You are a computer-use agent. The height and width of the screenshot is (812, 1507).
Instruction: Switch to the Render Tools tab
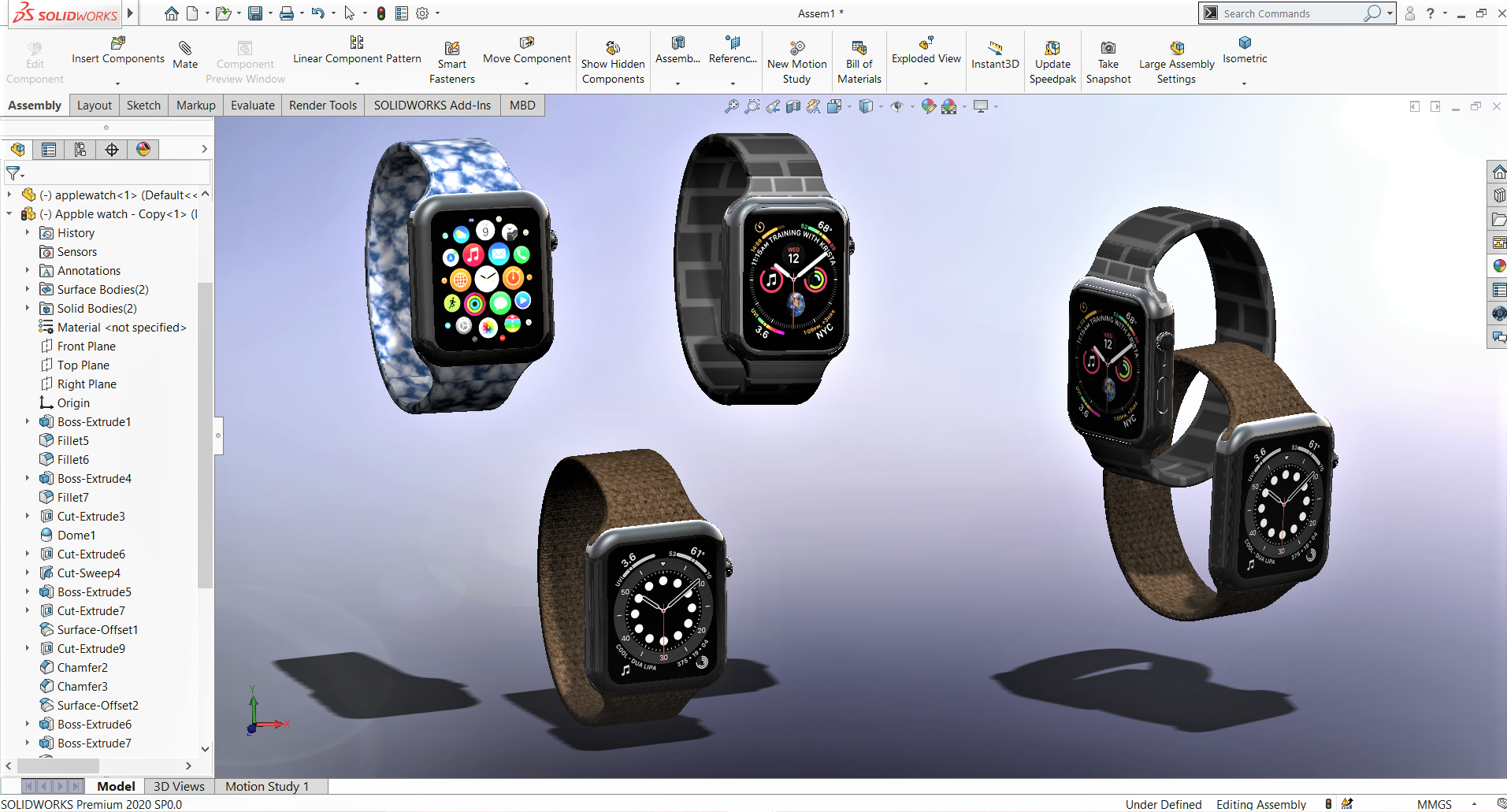click(323, 106)
